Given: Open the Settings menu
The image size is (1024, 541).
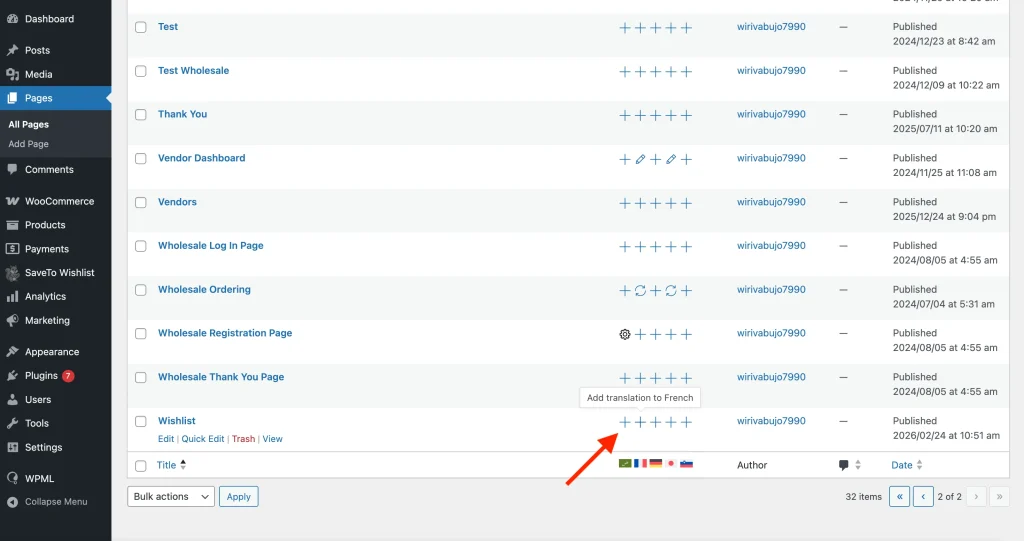Looking at the screenshot, I should pos(44,448).
